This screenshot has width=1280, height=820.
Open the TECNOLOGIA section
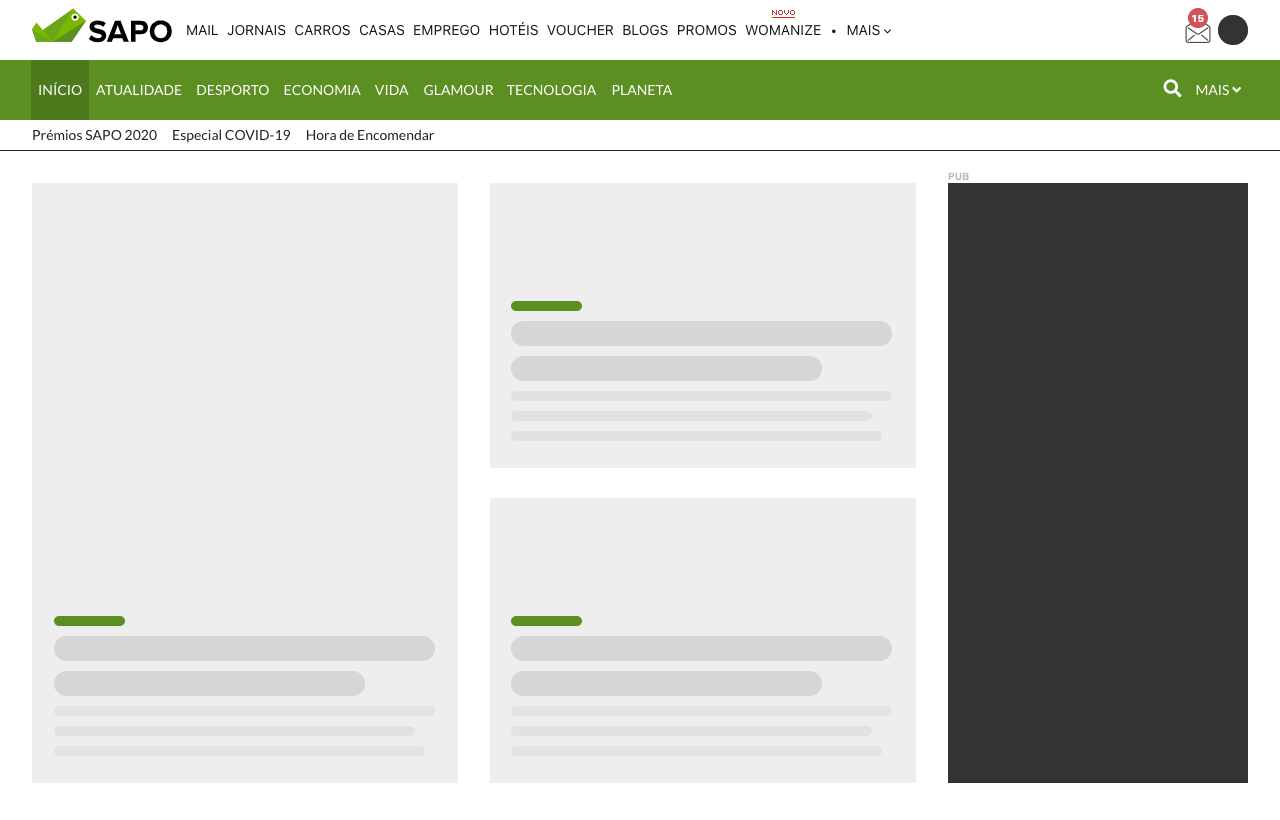pos(551,90)
